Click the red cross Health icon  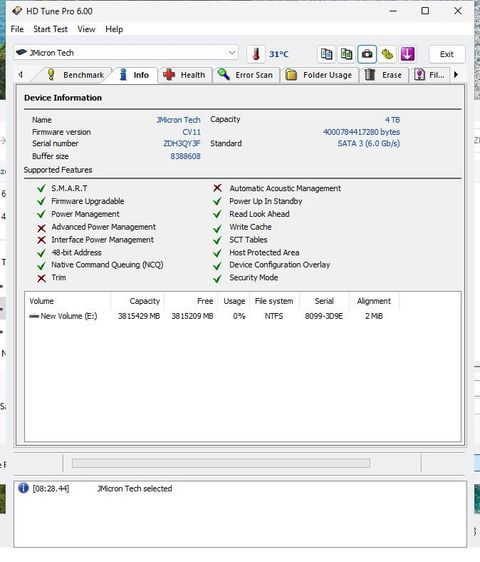pos(169,75)
